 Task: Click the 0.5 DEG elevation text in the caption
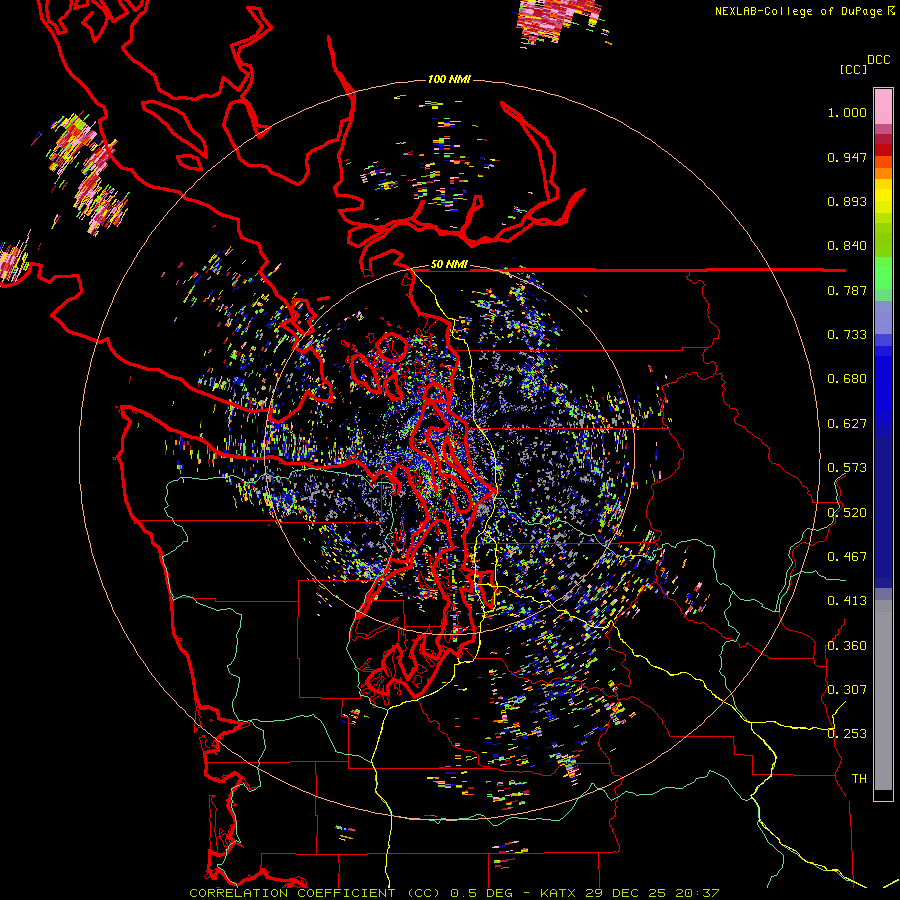(x=481, y=893)
